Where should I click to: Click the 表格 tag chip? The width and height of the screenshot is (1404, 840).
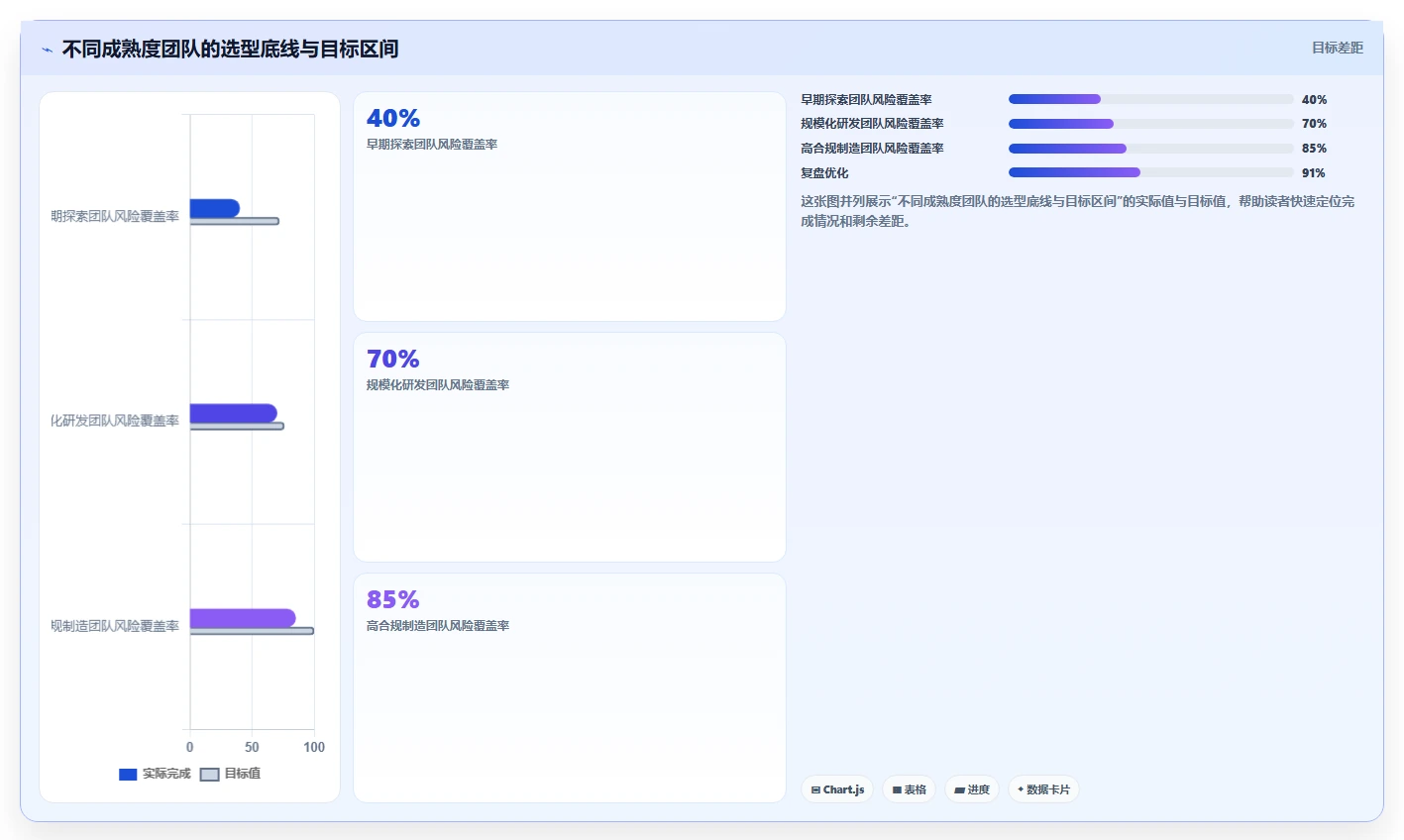[x=909, y=789]
